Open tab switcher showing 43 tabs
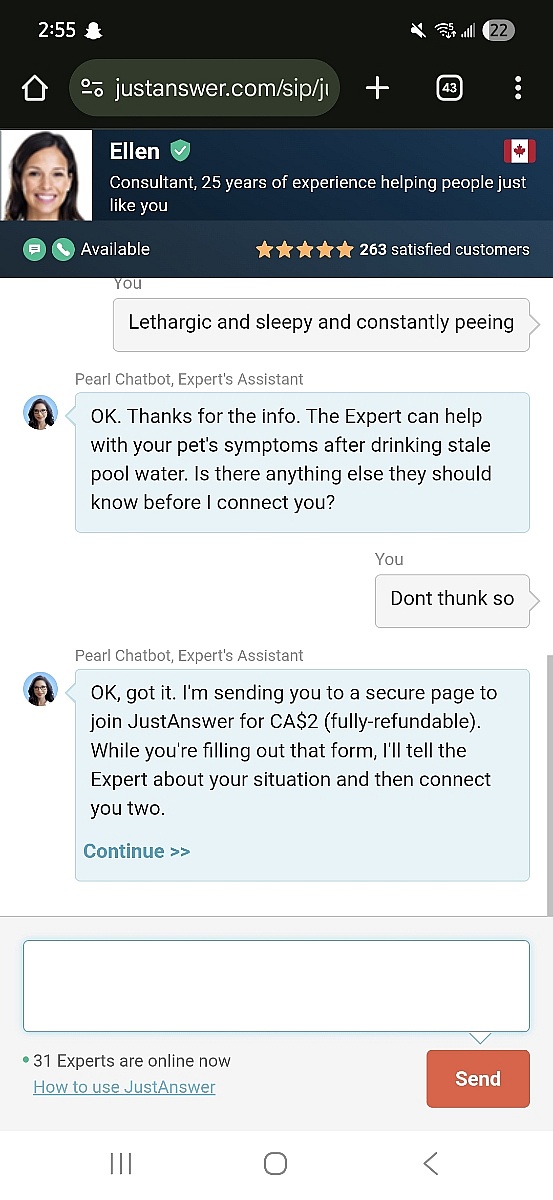Image resolution: width=553 pixels, height=1200 pixels. pos(449,89)
